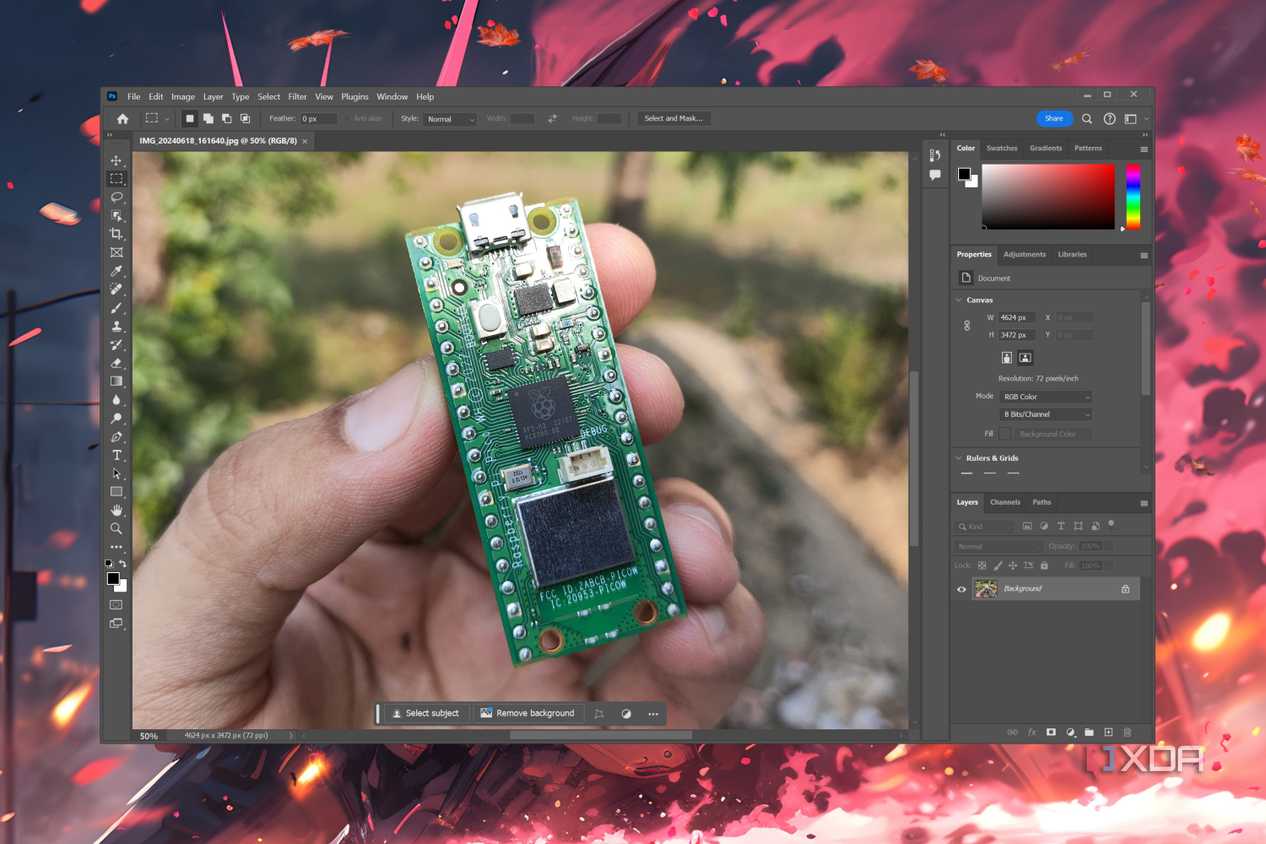
Task: Open the Filter menu
Action: pos(297,97)
